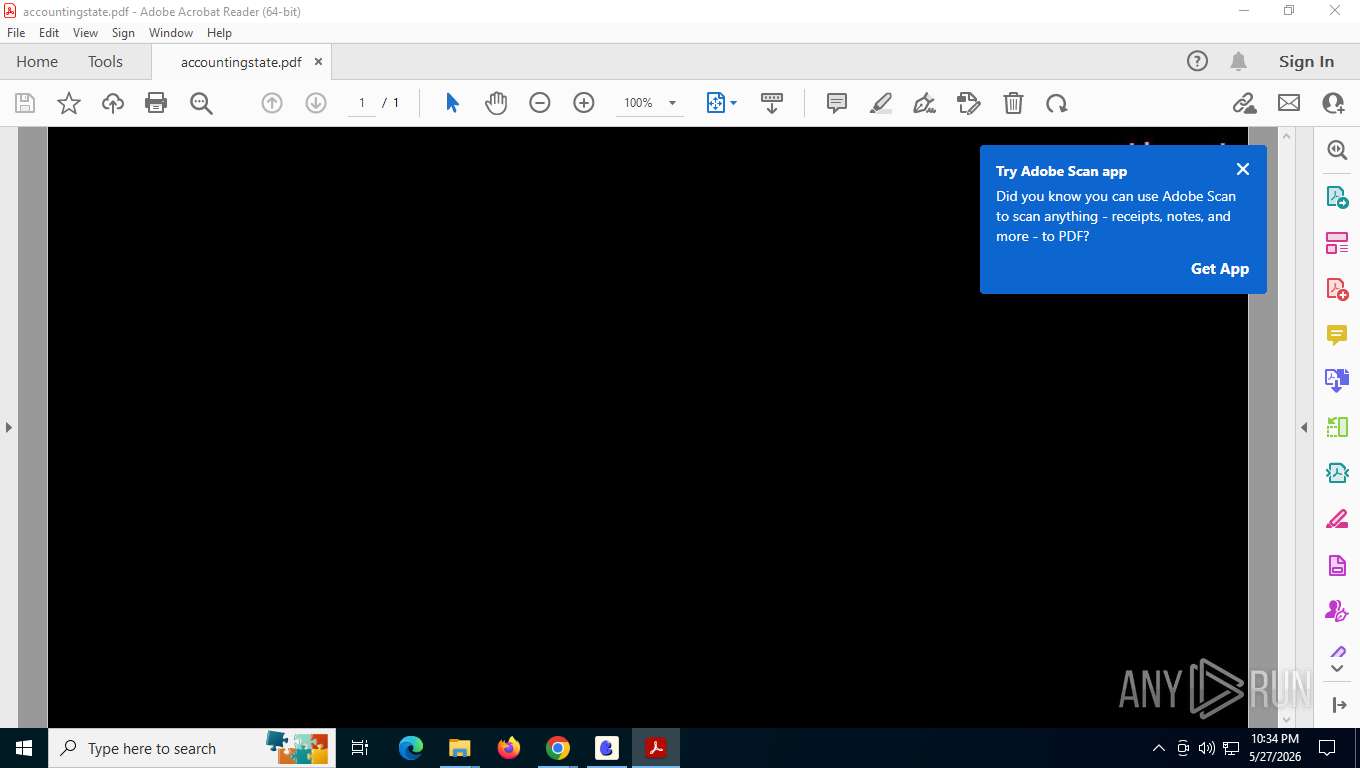The width and height of the screenshot is (1360, 768).
Task: Open the yellow Comment tool
Action: point(1337,335)
